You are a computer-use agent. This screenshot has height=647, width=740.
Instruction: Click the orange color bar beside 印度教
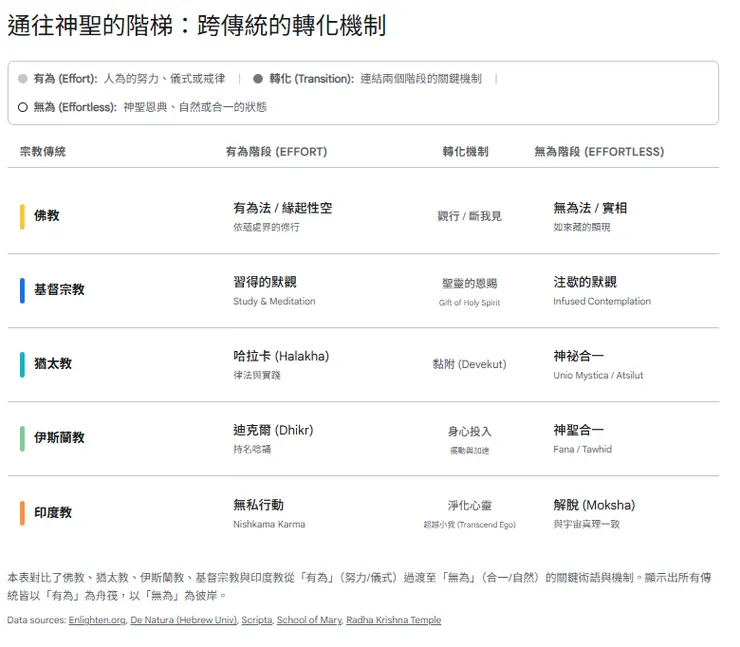pyautogui.click(x=22, y=513)
